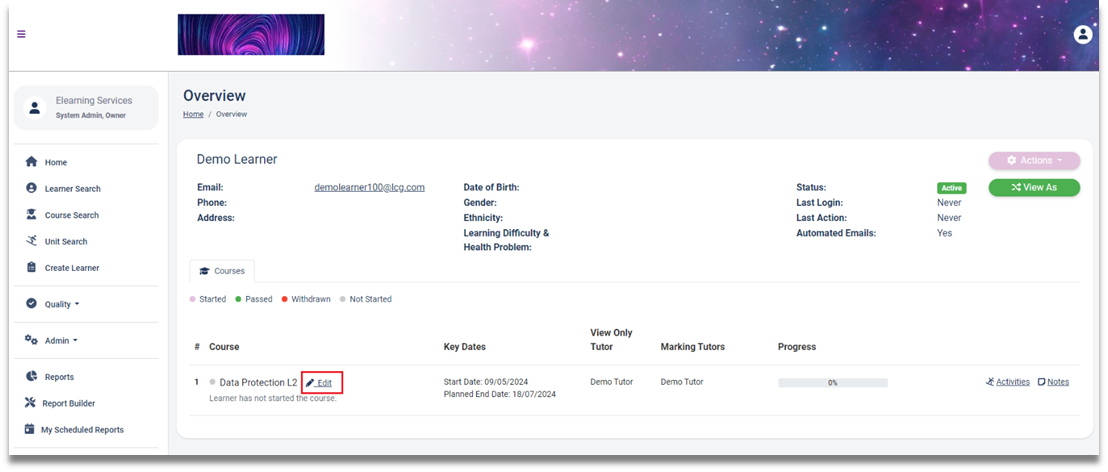Select the Courses tab
The width and height of the screenshot is (1108, 472).
(222, 271)
